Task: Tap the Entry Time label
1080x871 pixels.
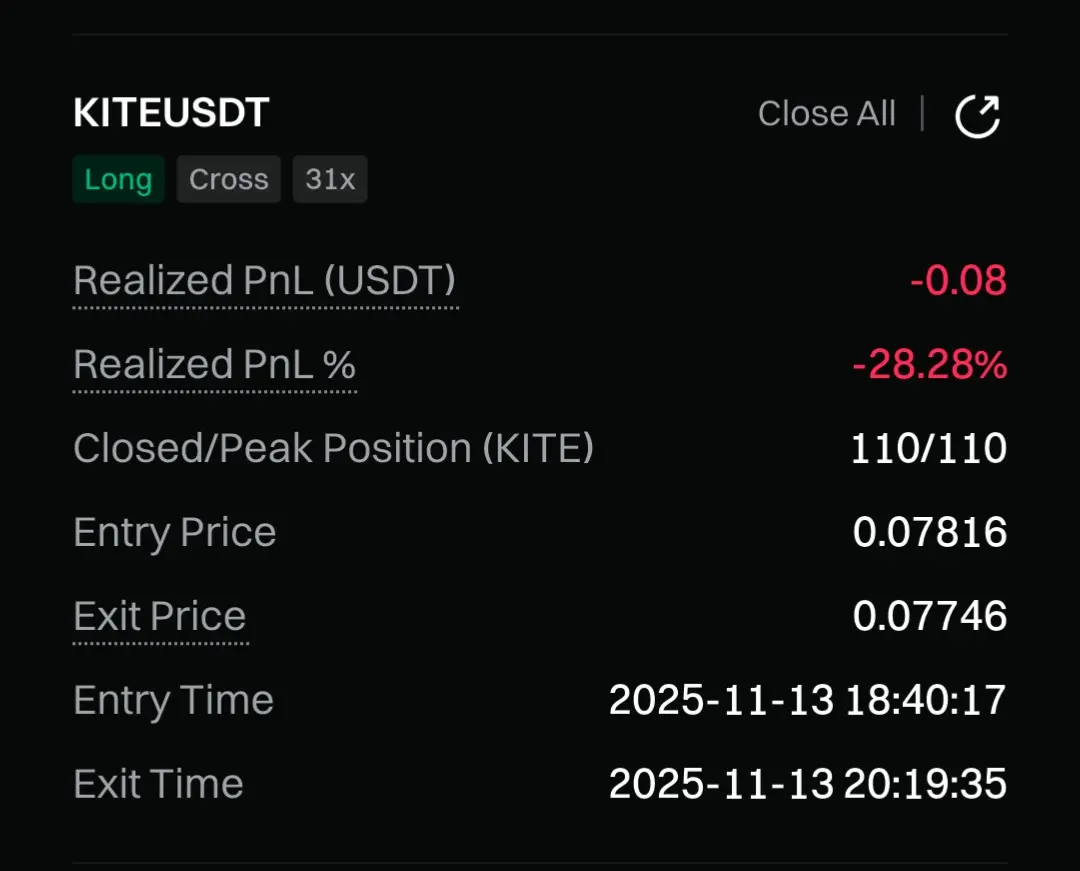Action: [174, 700]
